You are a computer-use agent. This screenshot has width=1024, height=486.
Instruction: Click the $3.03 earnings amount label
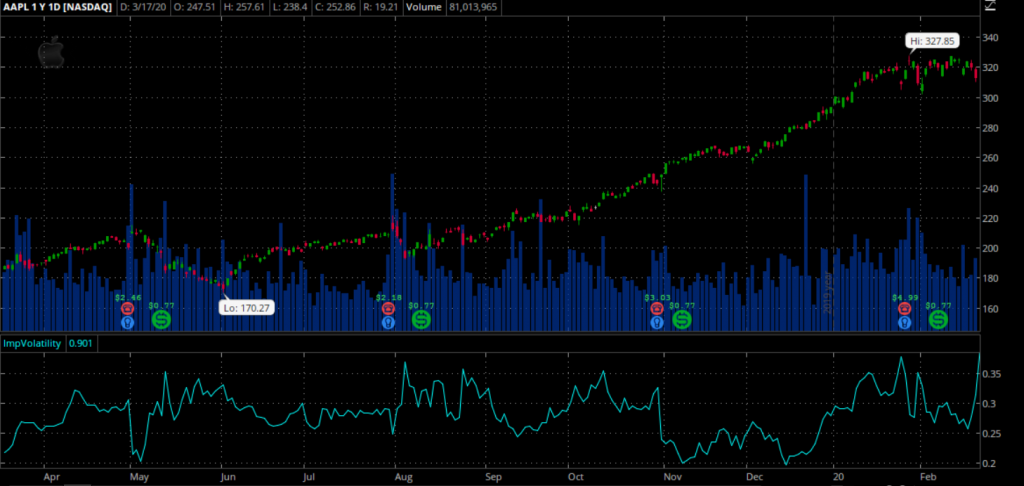(x=657, y=297)
